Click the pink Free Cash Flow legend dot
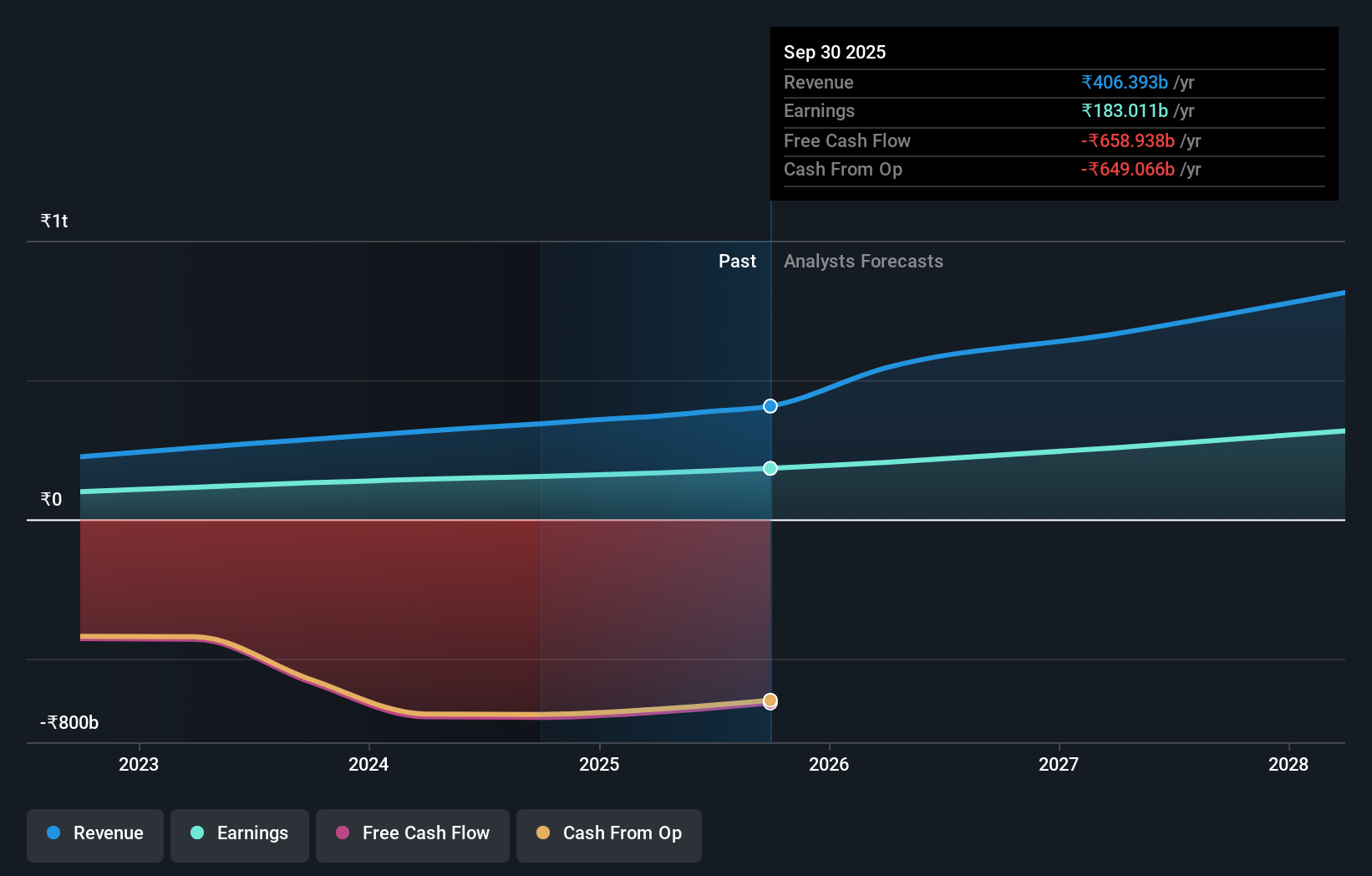The width and height of the screenshot is (1372, 876). click(x=343, y=833)
